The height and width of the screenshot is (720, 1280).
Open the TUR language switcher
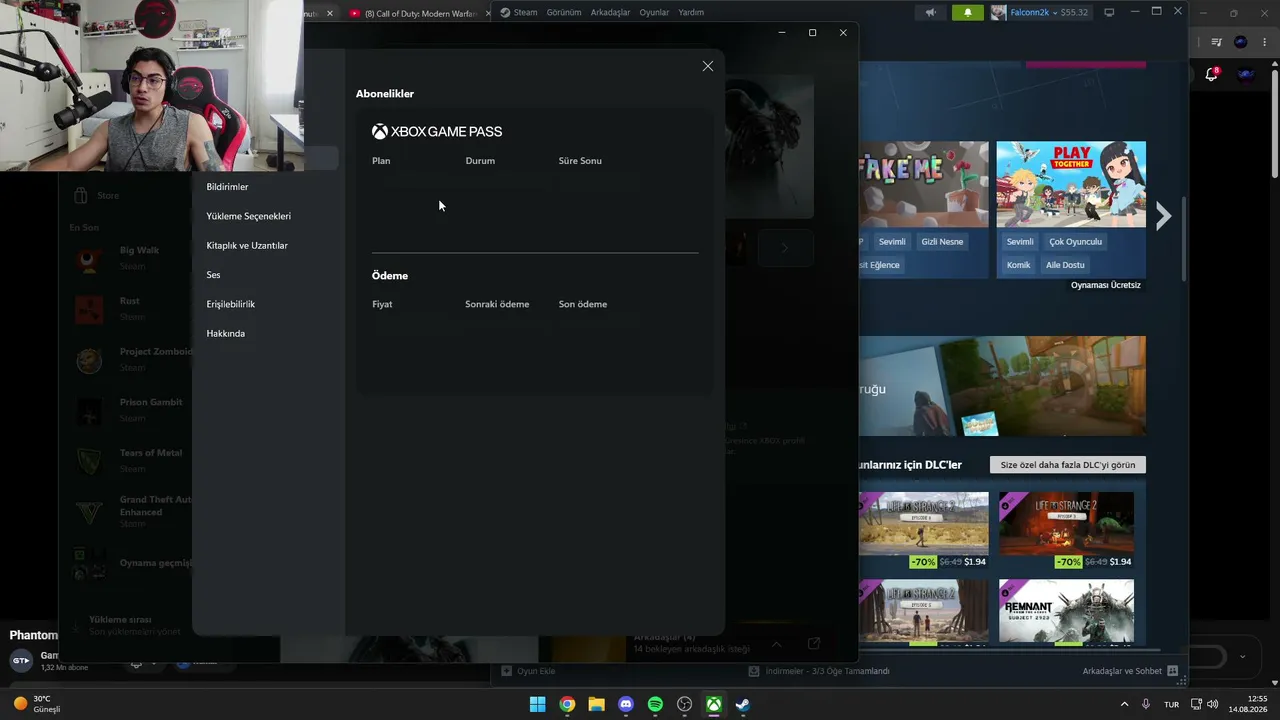coord(1171,704)
